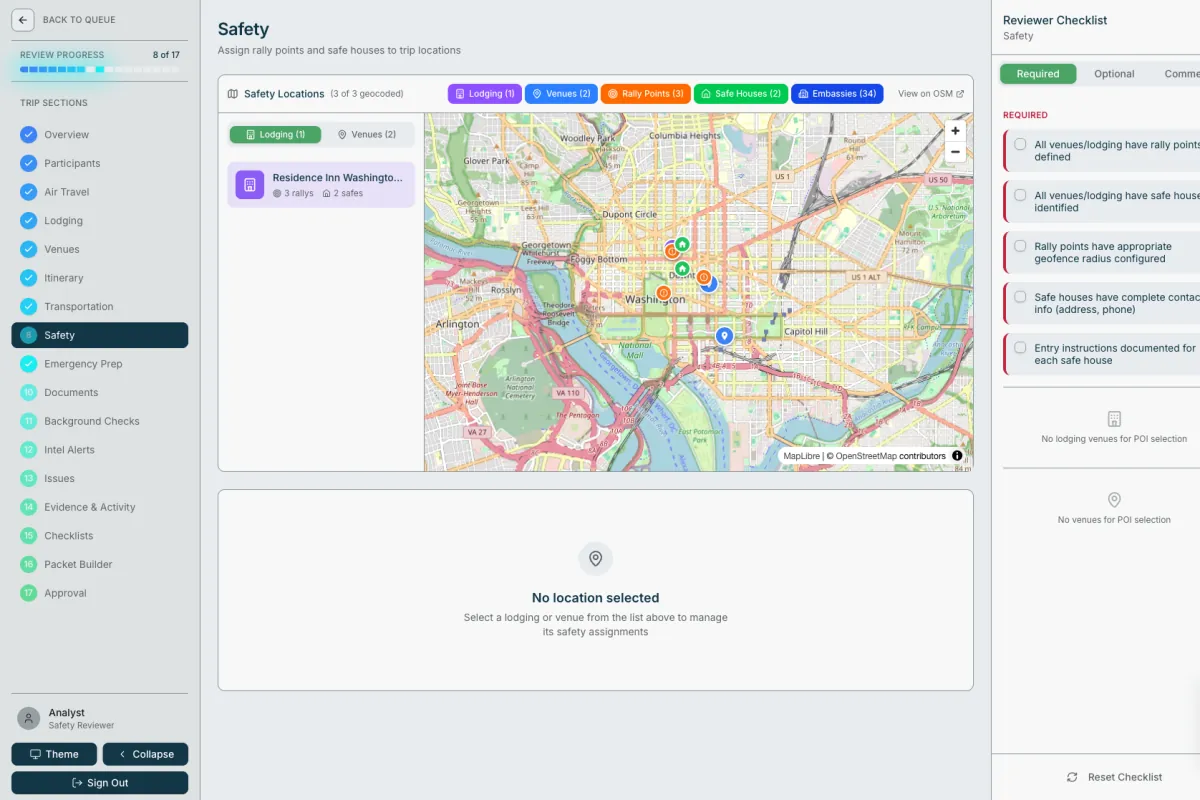Image resolution: width=1200 pixels, height=800 pixels.
Task: Click the blue venue marker near Capitol Hill
Action: [x=724, y=336]
